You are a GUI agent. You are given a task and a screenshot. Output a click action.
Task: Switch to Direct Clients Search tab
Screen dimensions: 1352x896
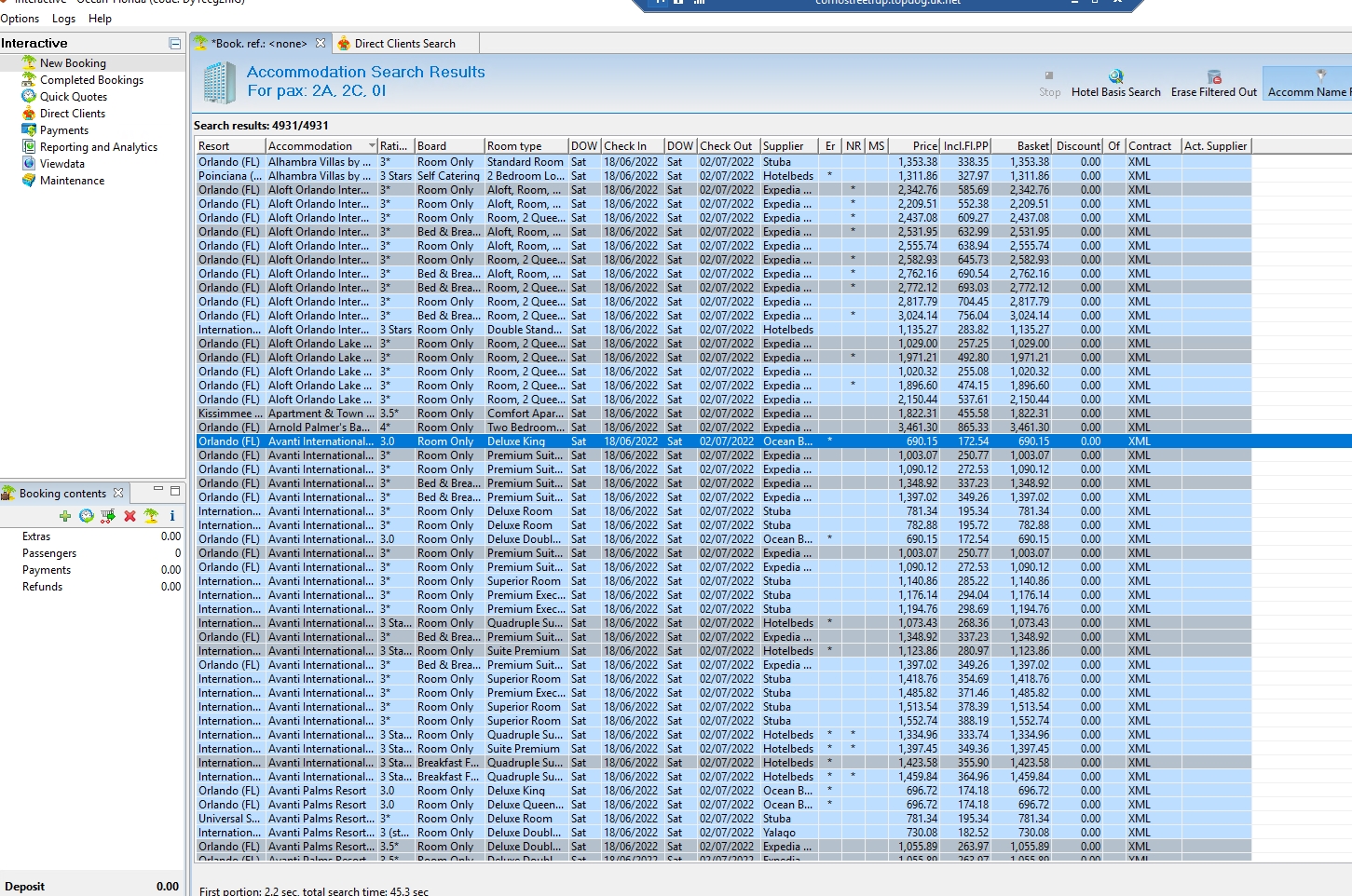[x=405, y=44]
